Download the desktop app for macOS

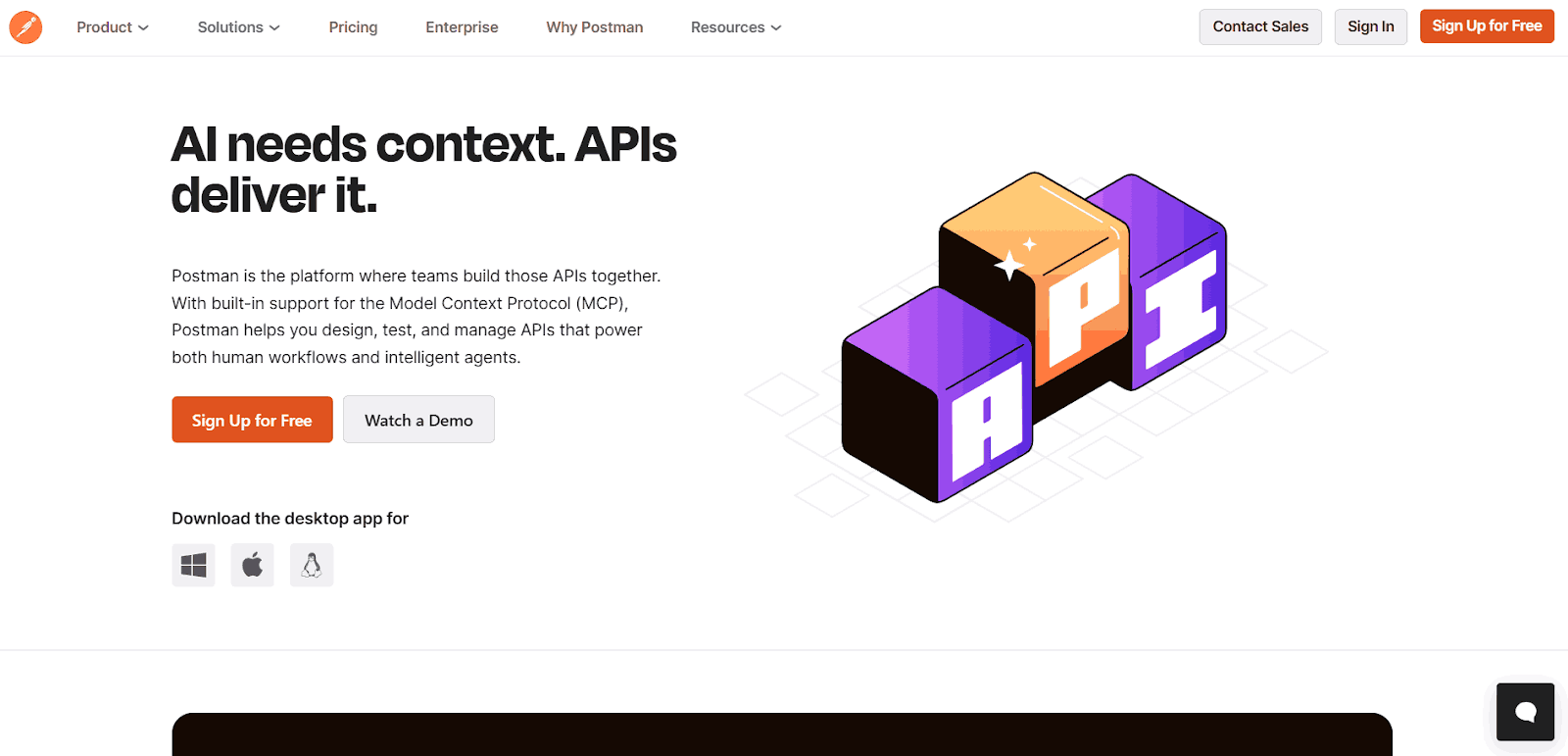coord(252,565)
